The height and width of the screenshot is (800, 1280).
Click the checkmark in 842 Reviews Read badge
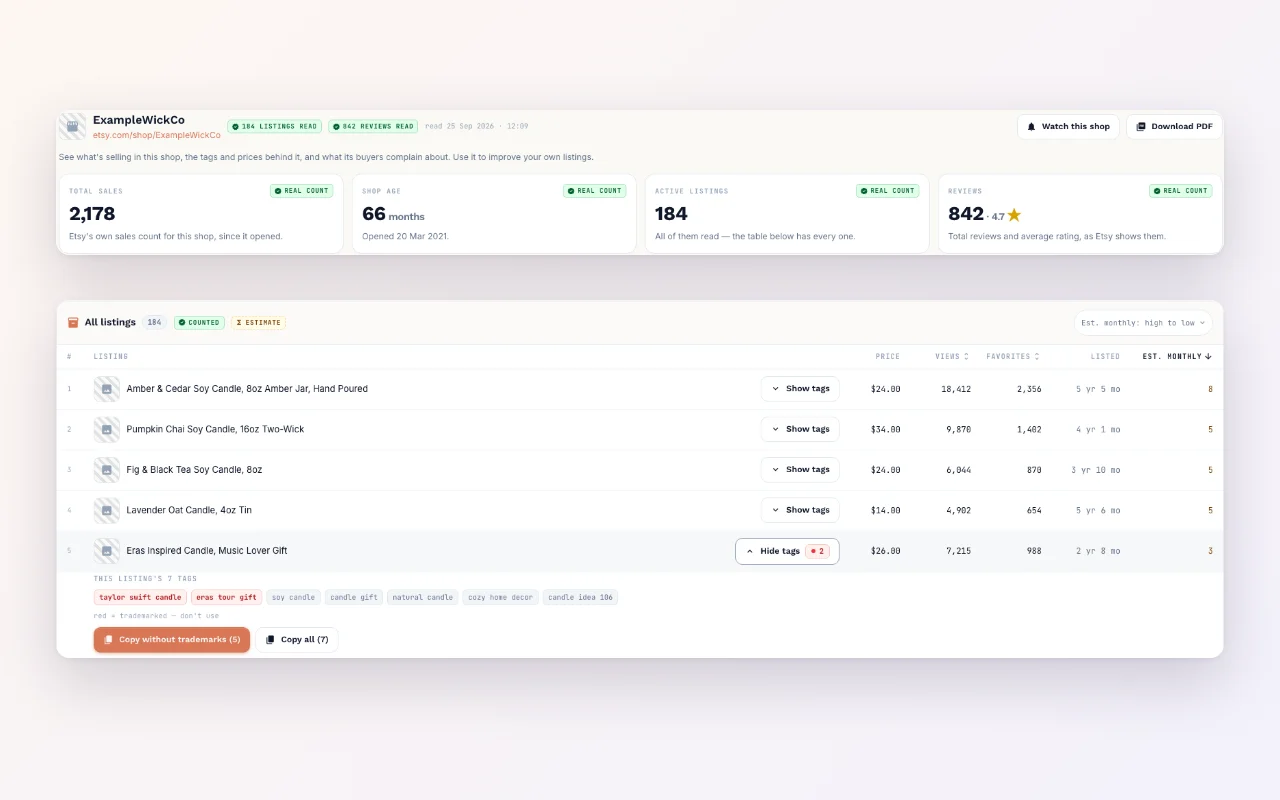click(x=337, y=127)
